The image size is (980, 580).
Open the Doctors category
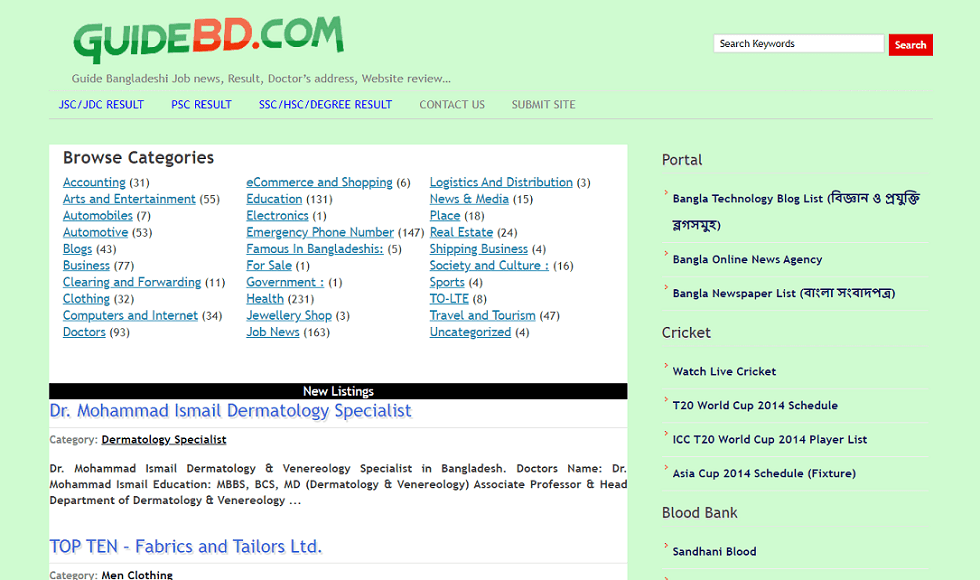84,331
